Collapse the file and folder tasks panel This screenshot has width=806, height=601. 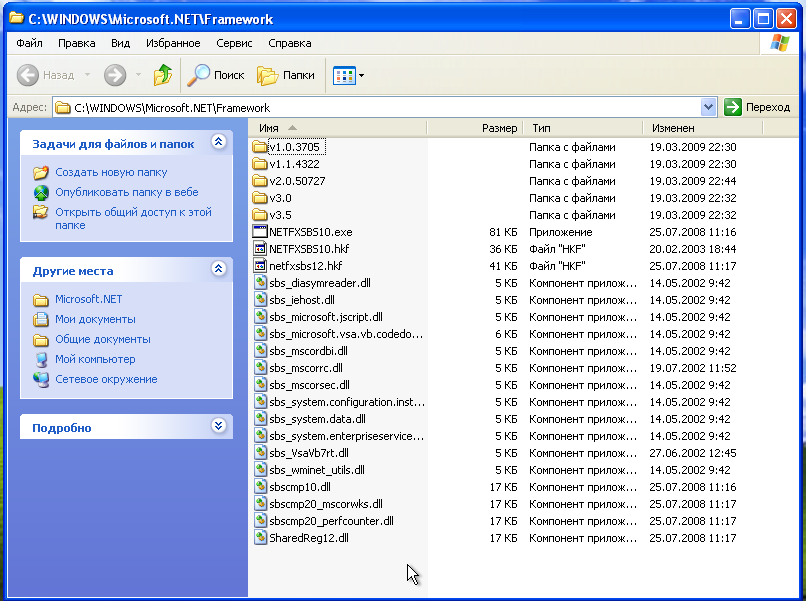pos(218,143)
